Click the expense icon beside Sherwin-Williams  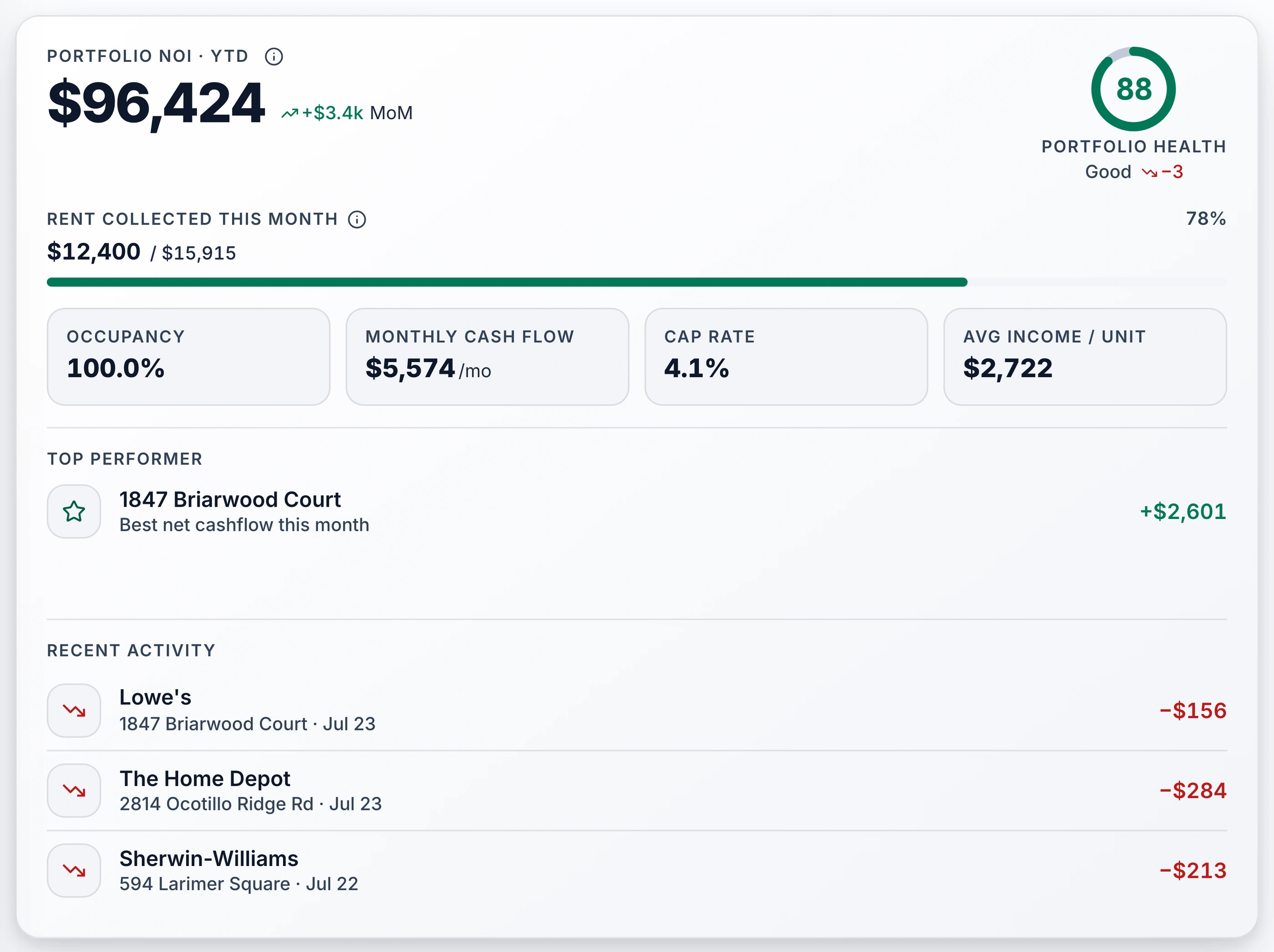[x=74, y=871]
